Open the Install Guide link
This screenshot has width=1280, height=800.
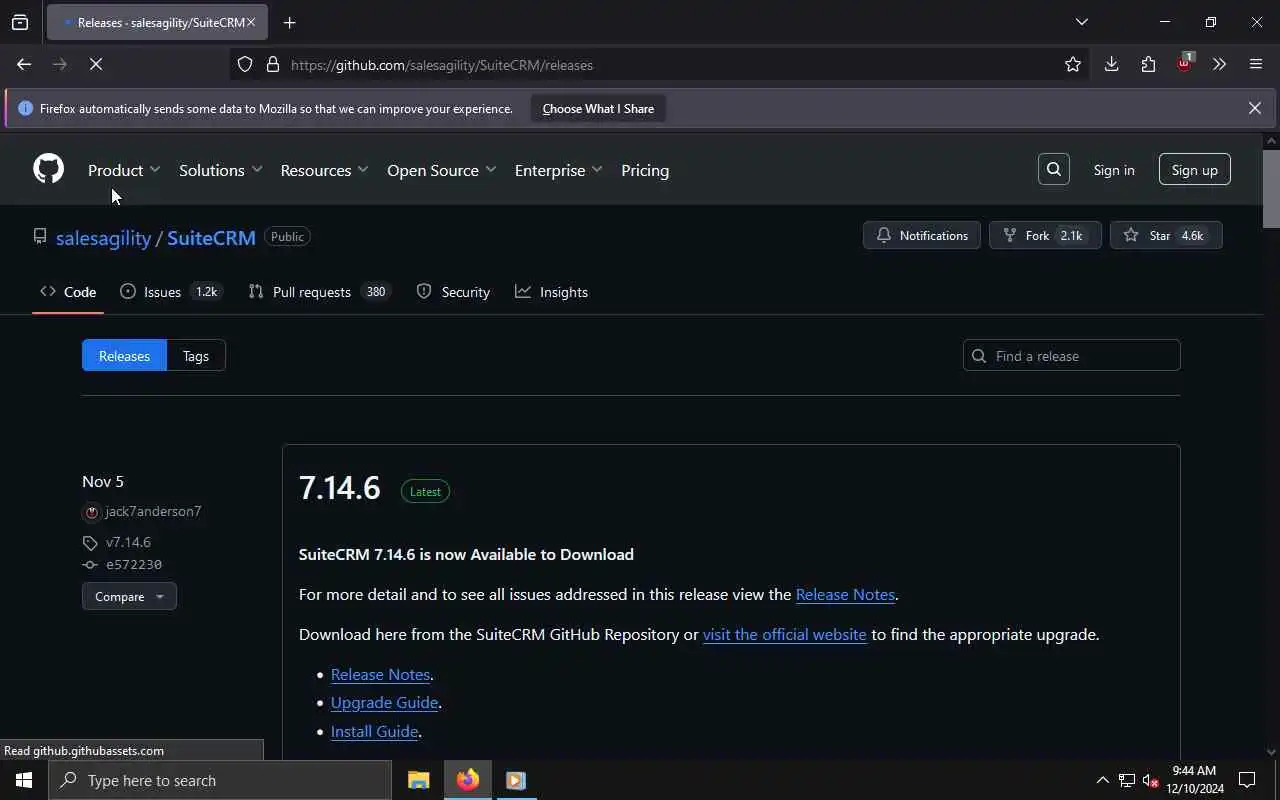374,731
